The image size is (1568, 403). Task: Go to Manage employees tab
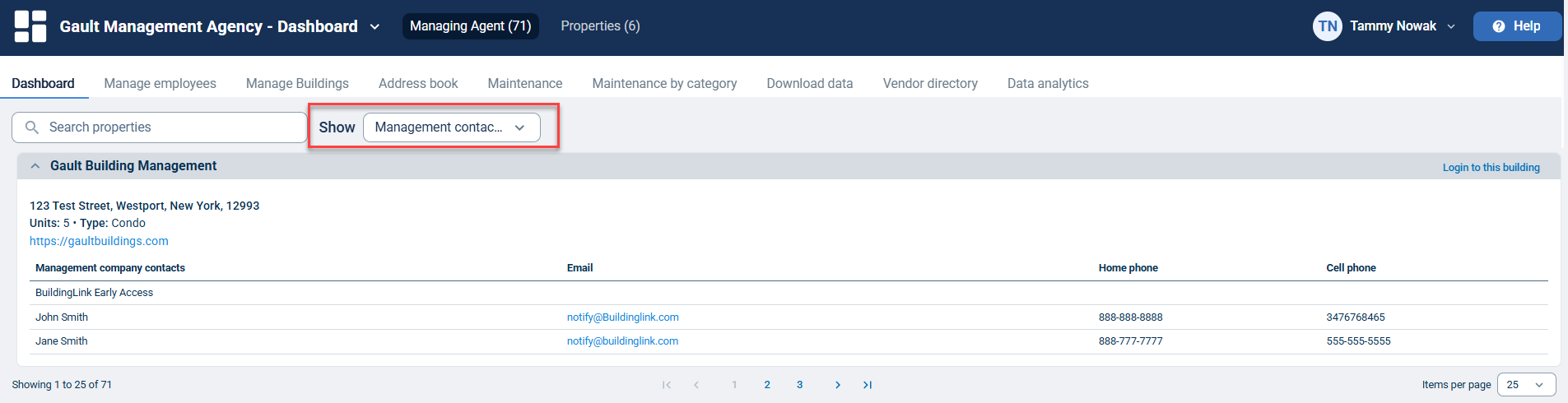(160, 83)
